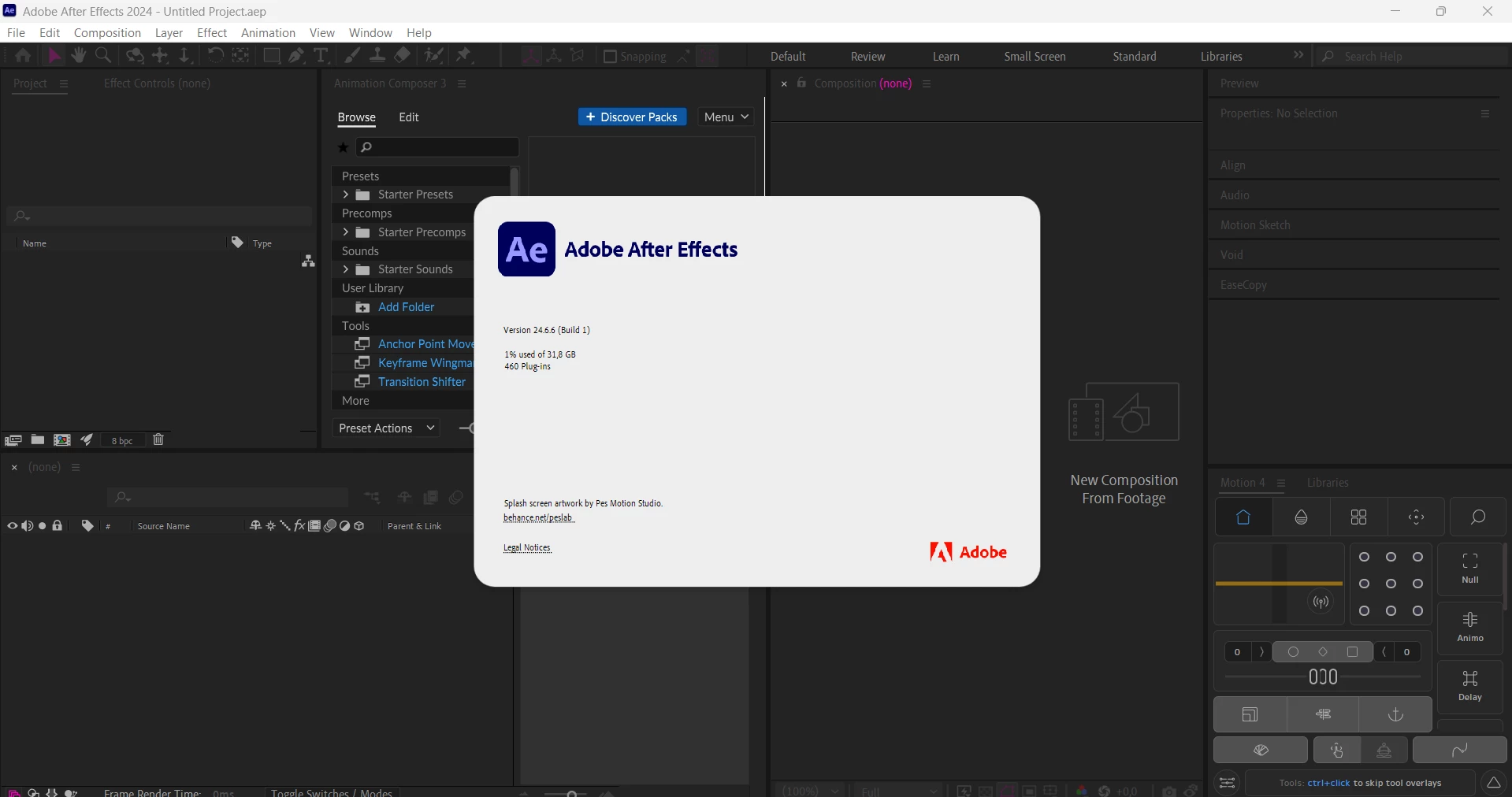Screen dimensions: 1512x797
Task: Open the Motion 4 panel menu
Action: pos(1281,483)
